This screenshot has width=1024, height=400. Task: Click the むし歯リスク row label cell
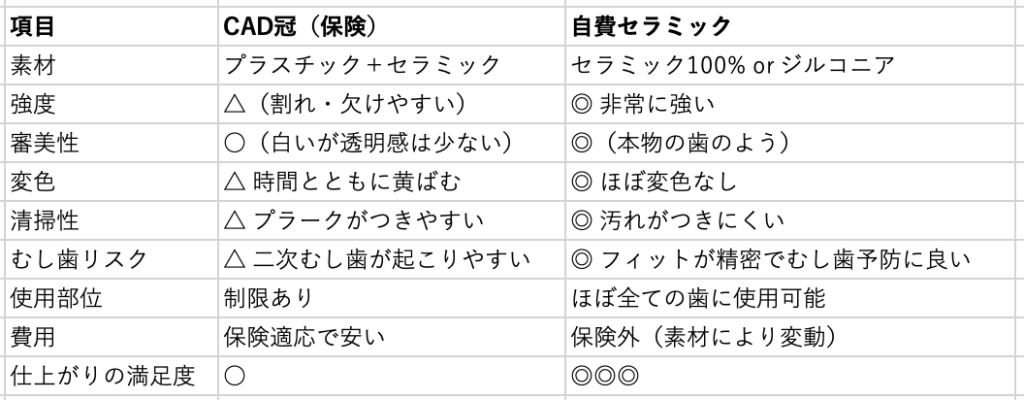point(78,260)
